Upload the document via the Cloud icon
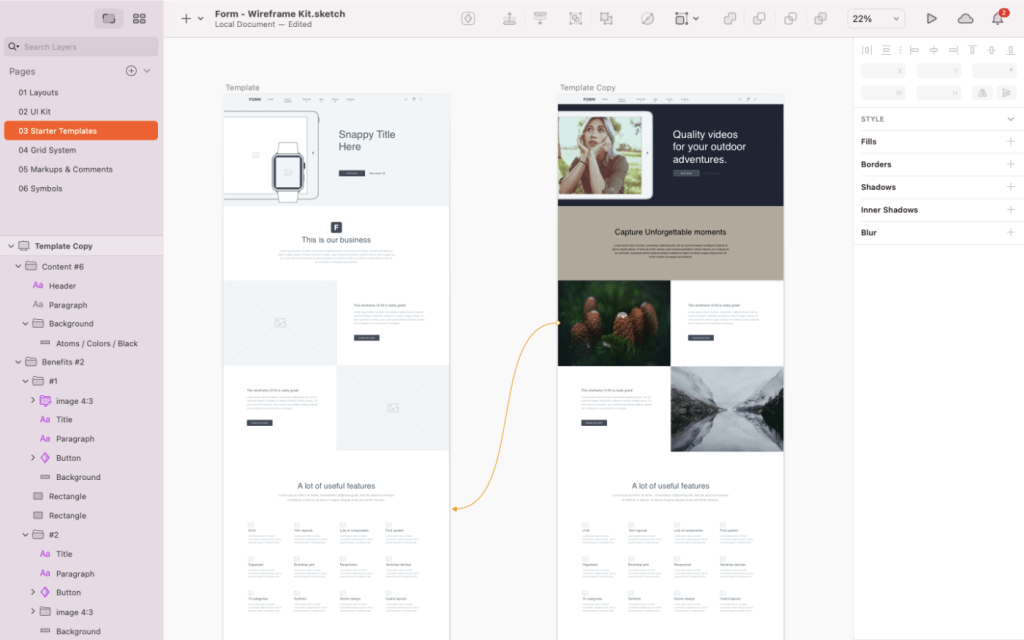The image size is (1024, 640). pyautogui.click(x=963, y=17)
